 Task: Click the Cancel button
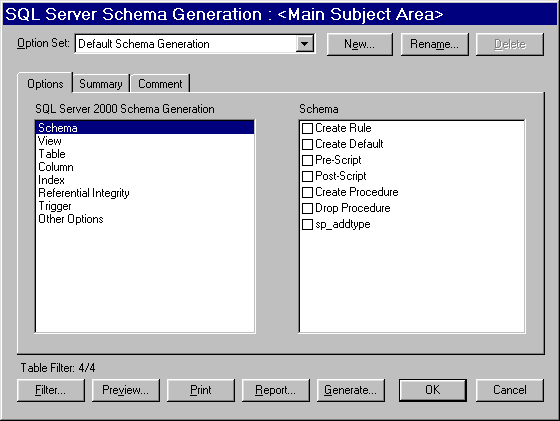pyautogui.click(x=510, y=390)
